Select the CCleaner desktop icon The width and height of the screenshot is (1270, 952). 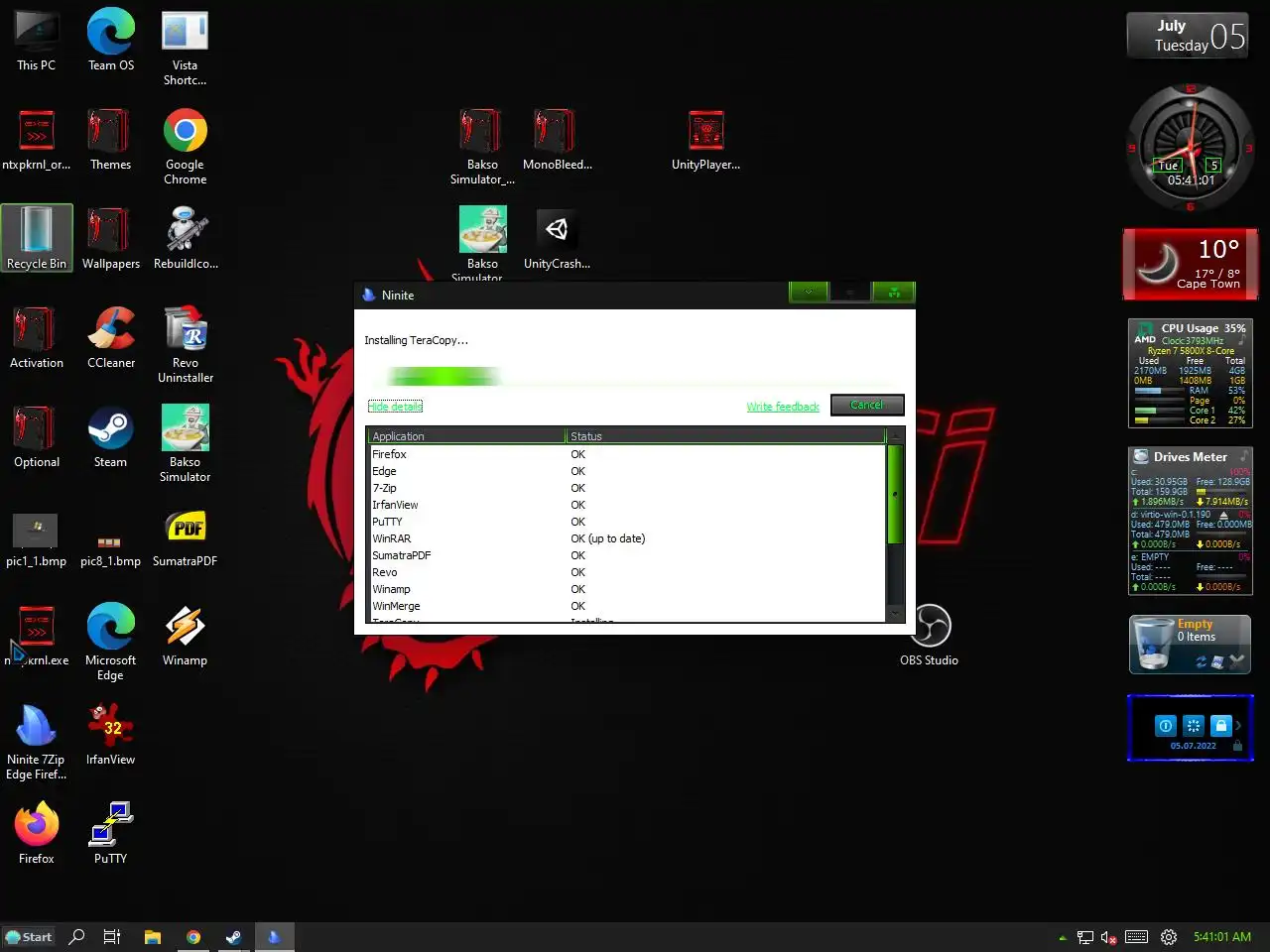pyautogui.click(x=110, y=338)
